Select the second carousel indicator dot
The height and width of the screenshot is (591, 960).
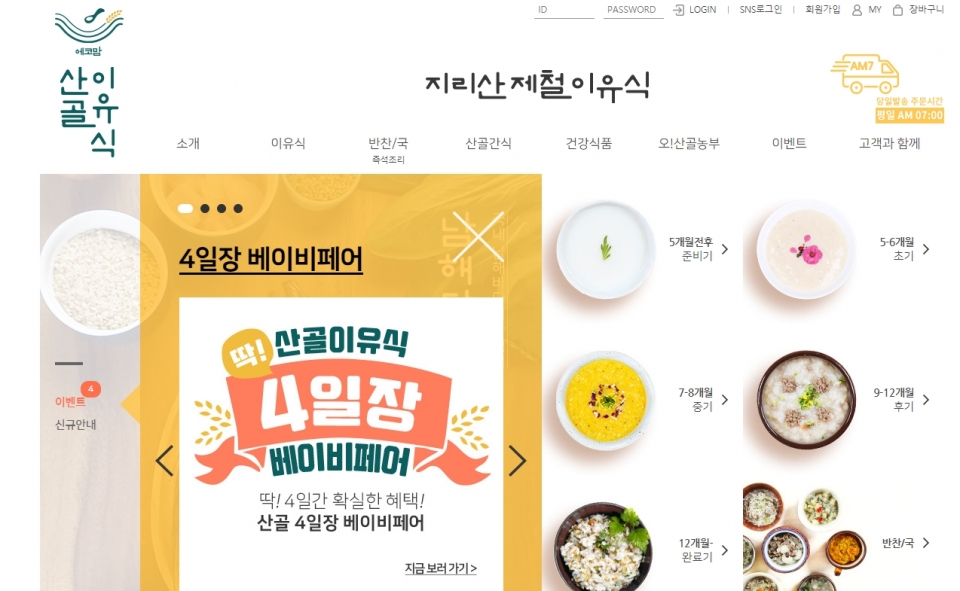205,208
